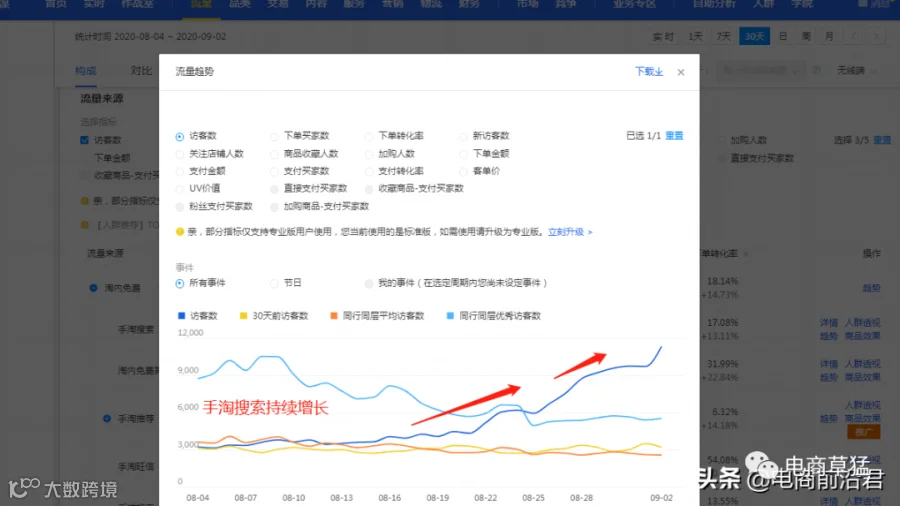
Task: Click the 重置 reset link in dialog
Action: pos(674,136)
